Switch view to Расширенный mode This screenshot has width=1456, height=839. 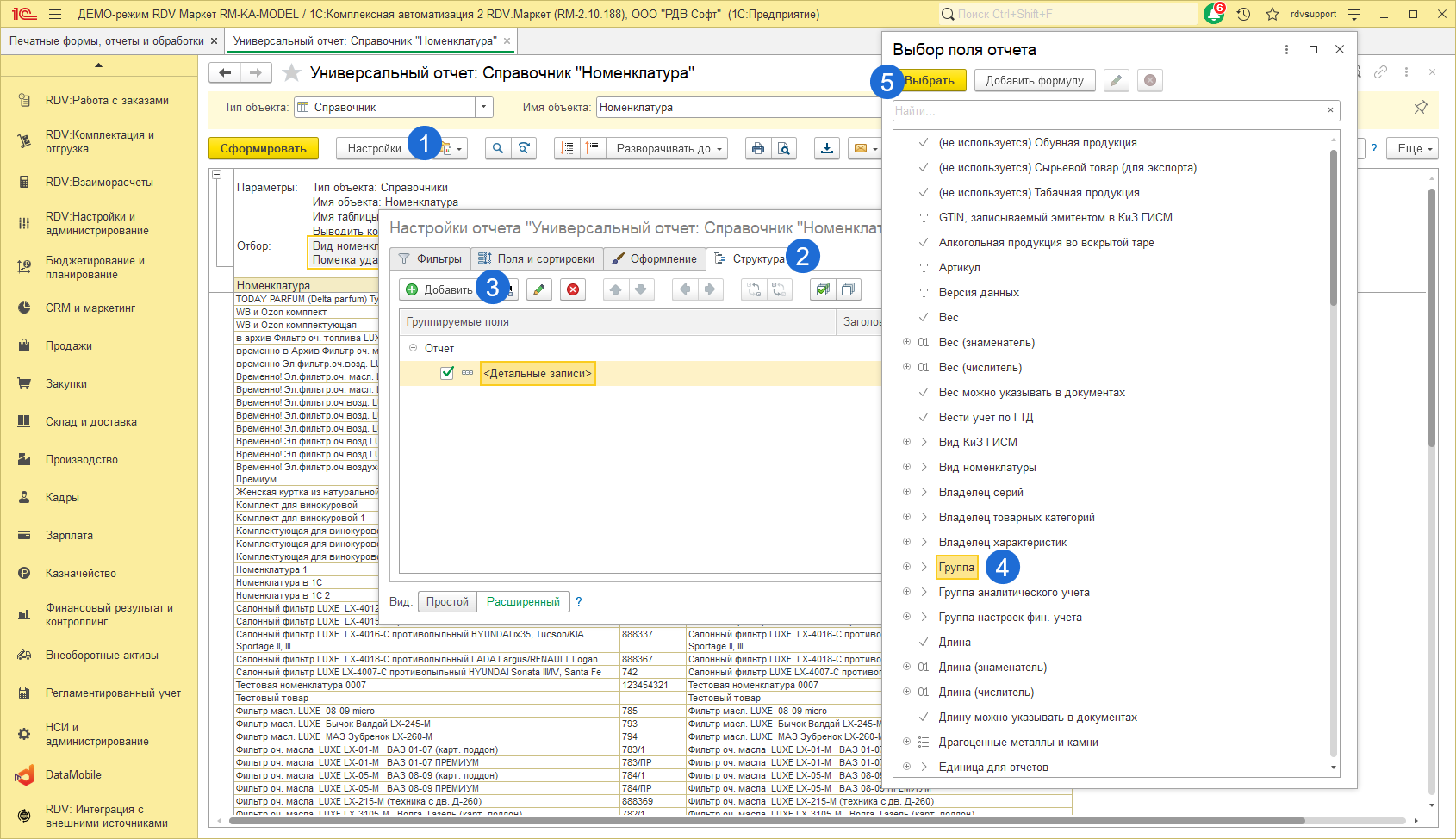coord(523,601)
